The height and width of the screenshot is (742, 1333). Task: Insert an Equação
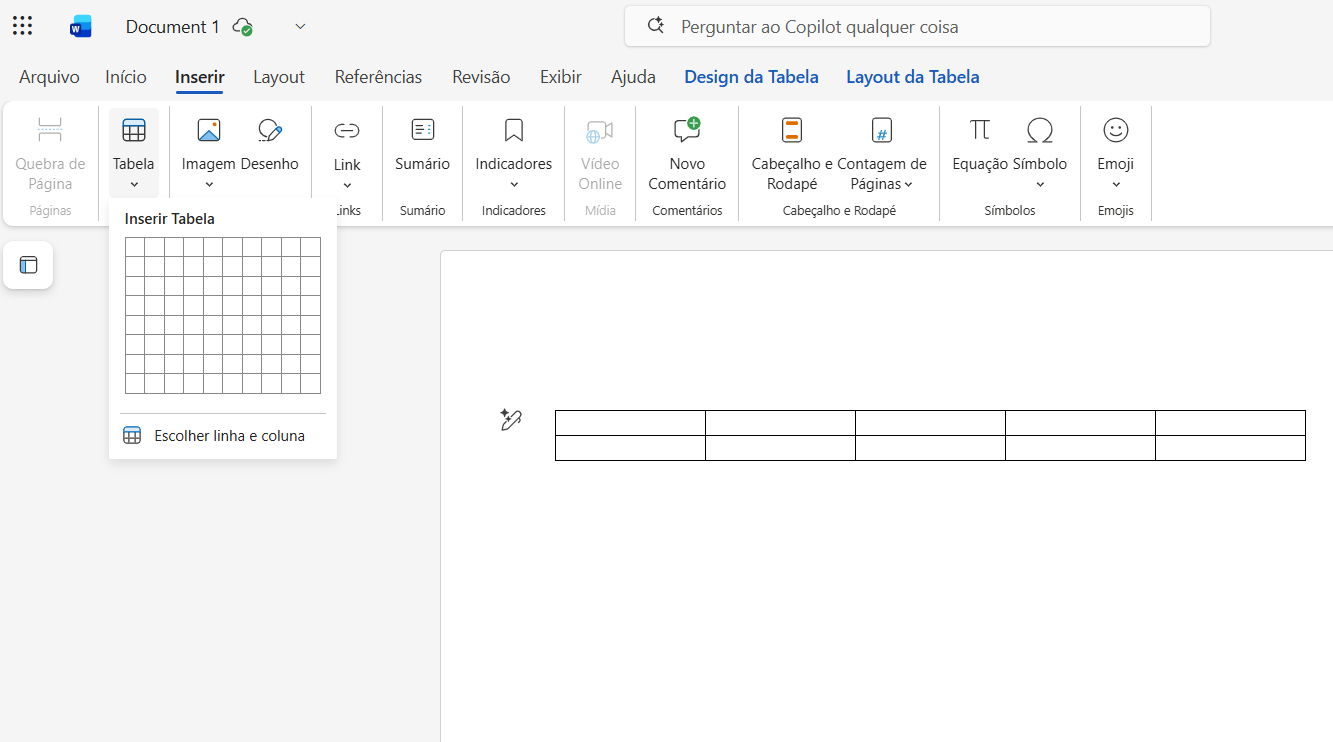[x=979, y=144]
